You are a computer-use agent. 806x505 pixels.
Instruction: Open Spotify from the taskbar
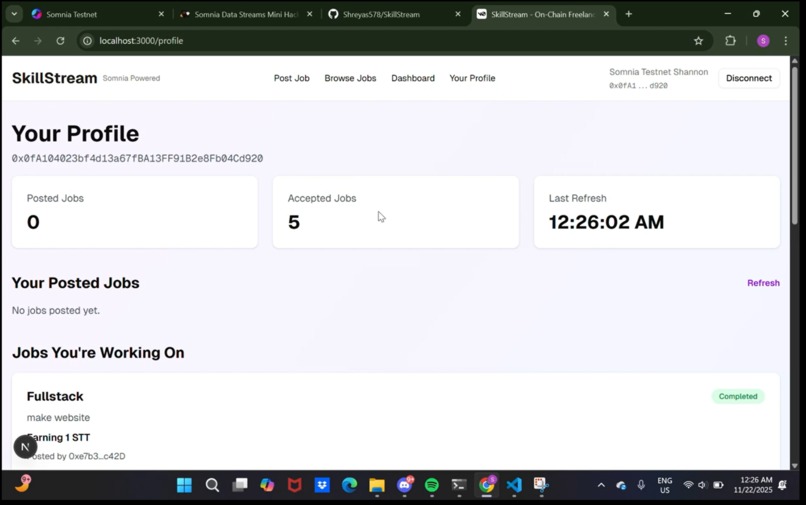[432, 485]
